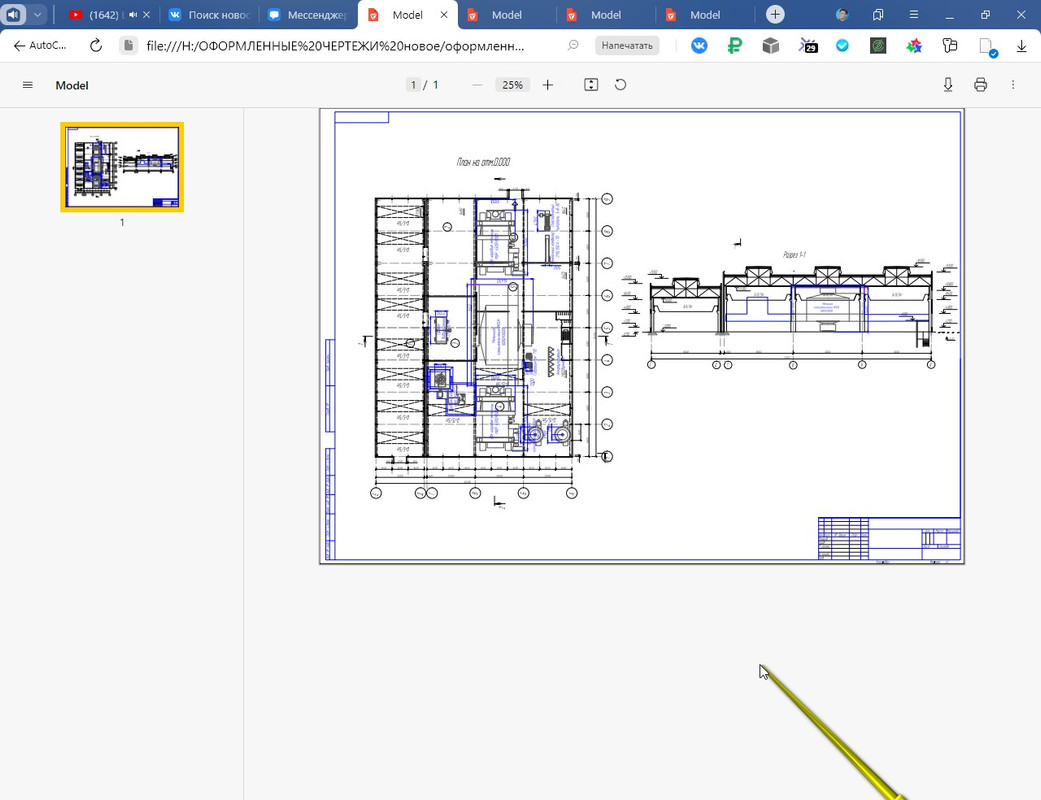Switch to the Мессенджер tab

pyautogui.click(x=308, y=15)
